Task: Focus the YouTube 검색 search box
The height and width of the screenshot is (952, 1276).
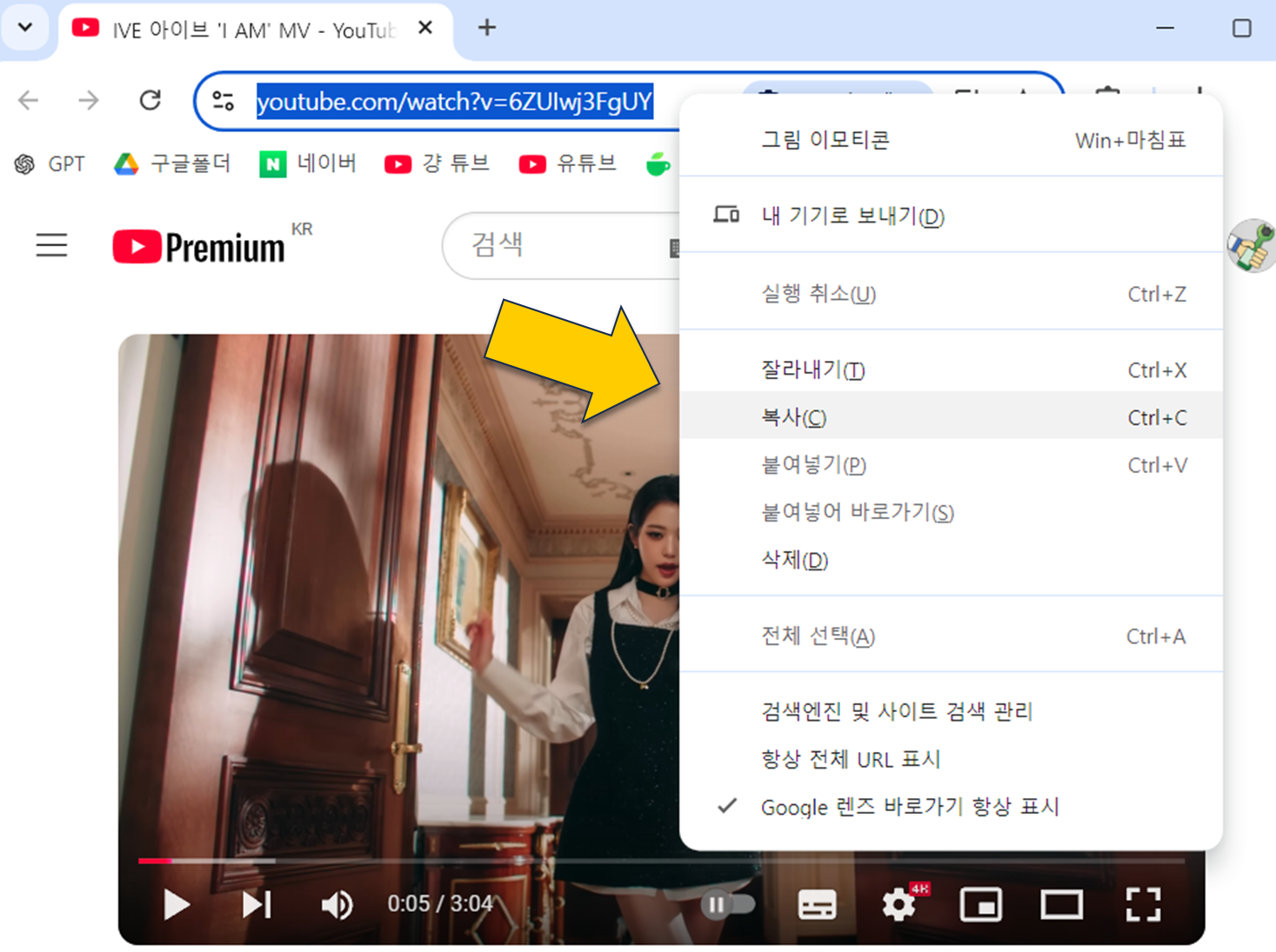Action: coord(561,245)
